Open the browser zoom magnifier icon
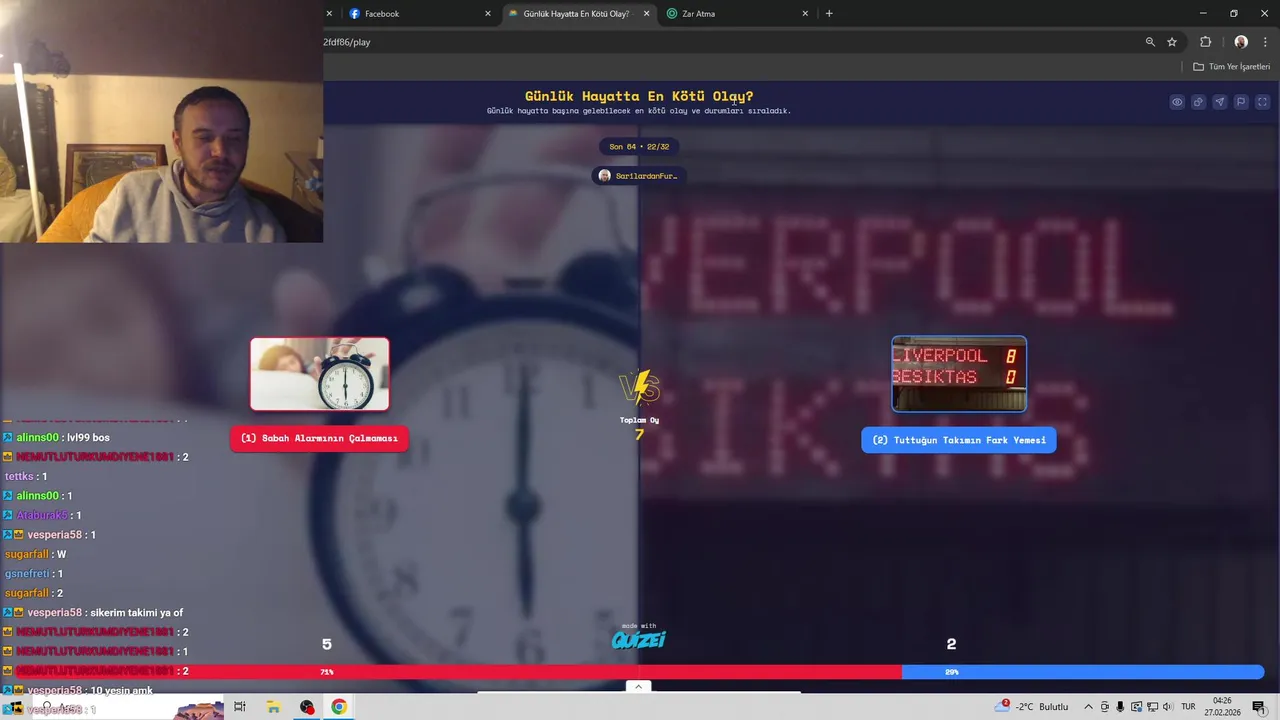The width and height of the screenshot is (1280, 720). coord(1150,42)
